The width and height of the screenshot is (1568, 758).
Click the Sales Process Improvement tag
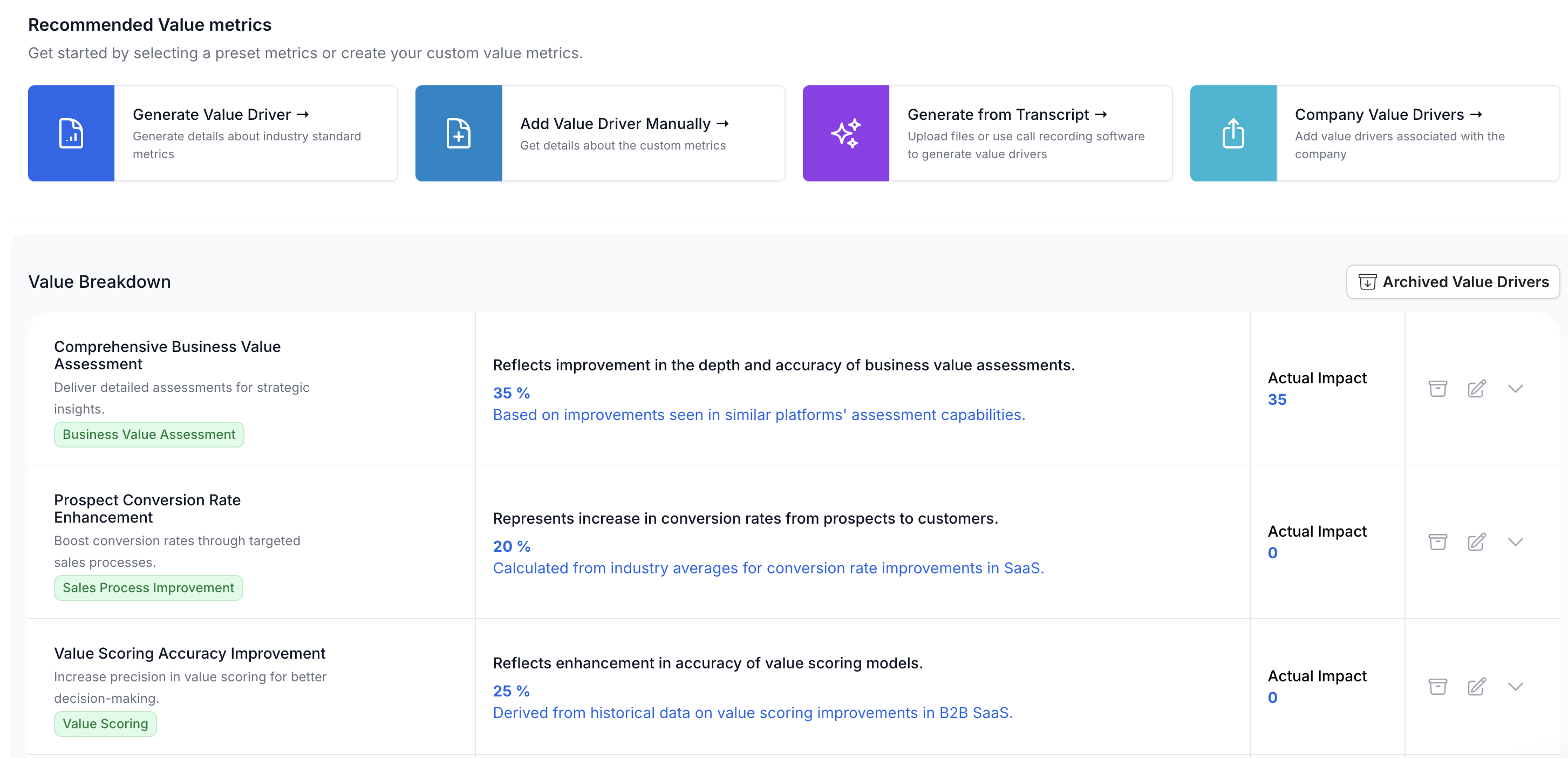(148, 587)
